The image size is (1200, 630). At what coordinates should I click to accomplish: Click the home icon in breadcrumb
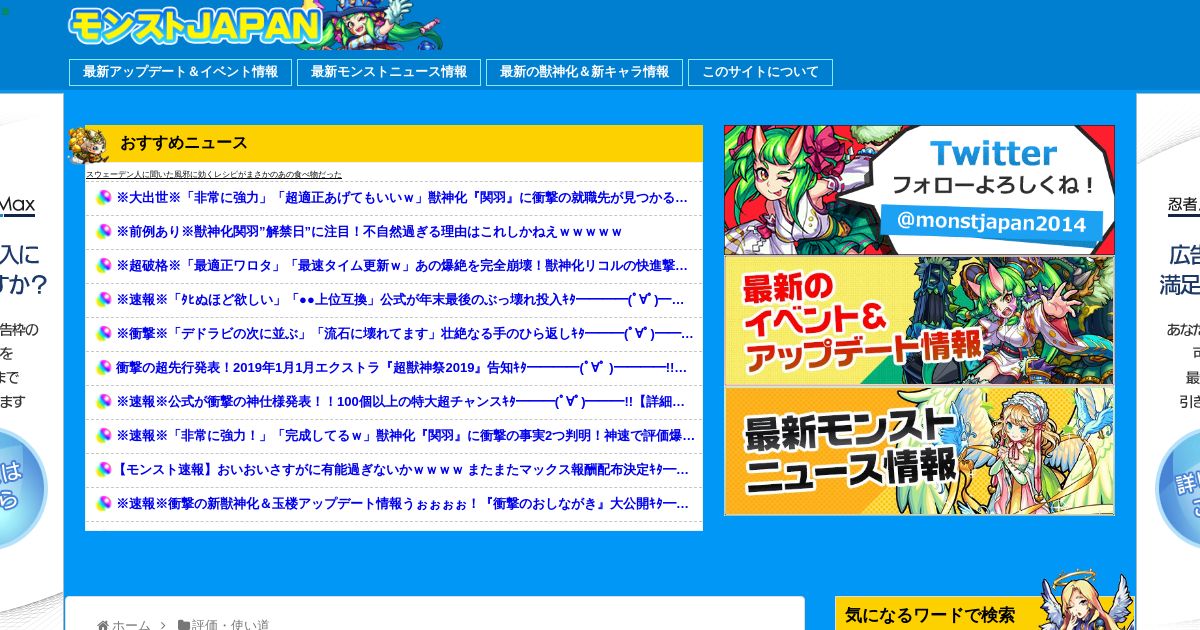point(103,626)
